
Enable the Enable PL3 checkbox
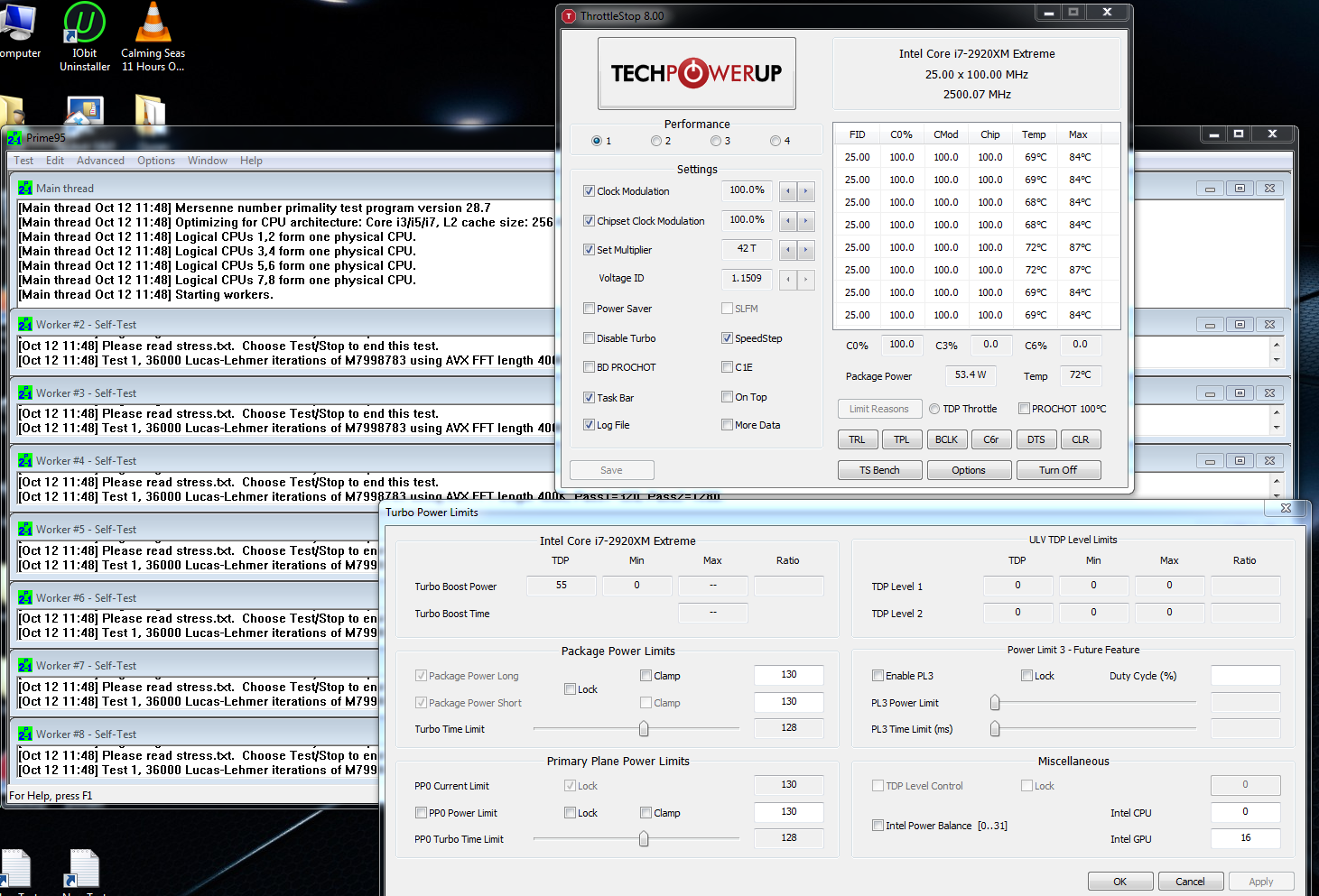coord(878,676)
